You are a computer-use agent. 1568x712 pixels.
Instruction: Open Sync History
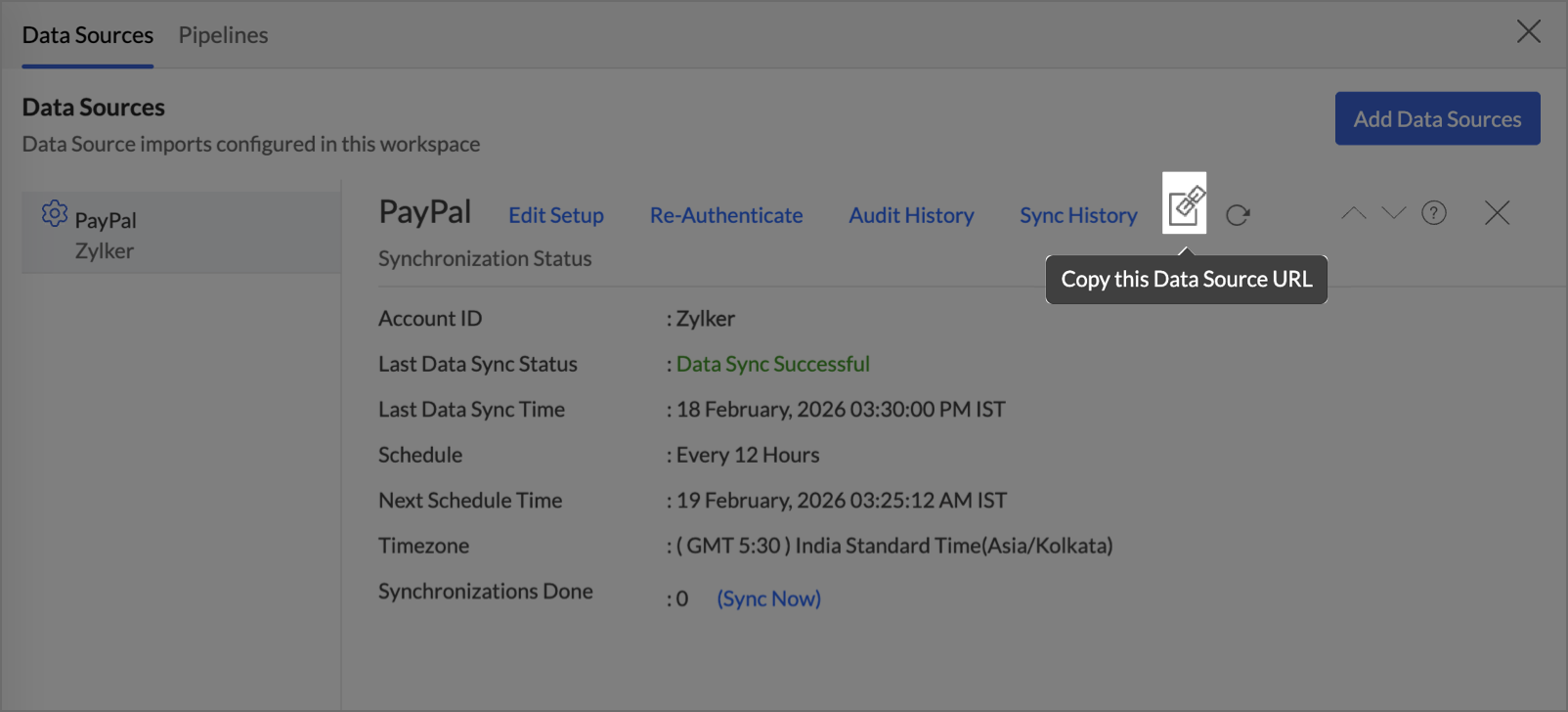click(x=1078, y=215)
